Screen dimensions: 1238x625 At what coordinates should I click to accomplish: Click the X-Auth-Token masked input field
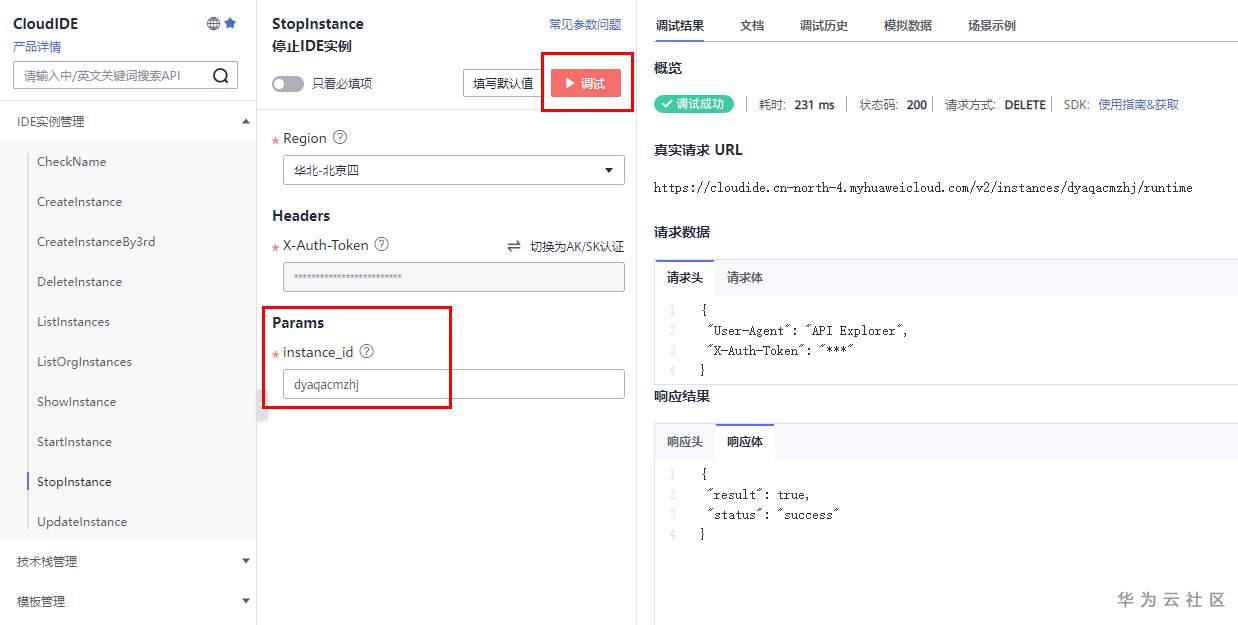coord(454,277)
